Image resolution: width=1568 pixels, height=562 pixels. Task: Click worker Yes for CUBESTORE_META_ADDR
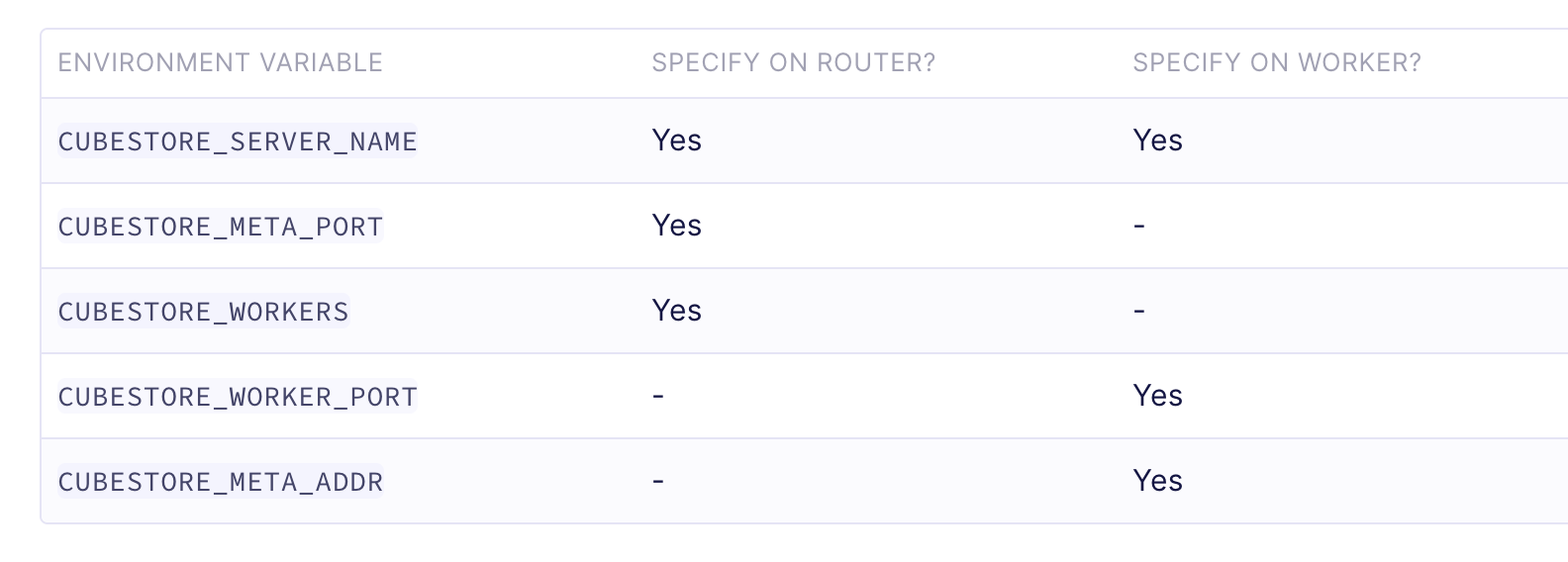coord(1158,481)
